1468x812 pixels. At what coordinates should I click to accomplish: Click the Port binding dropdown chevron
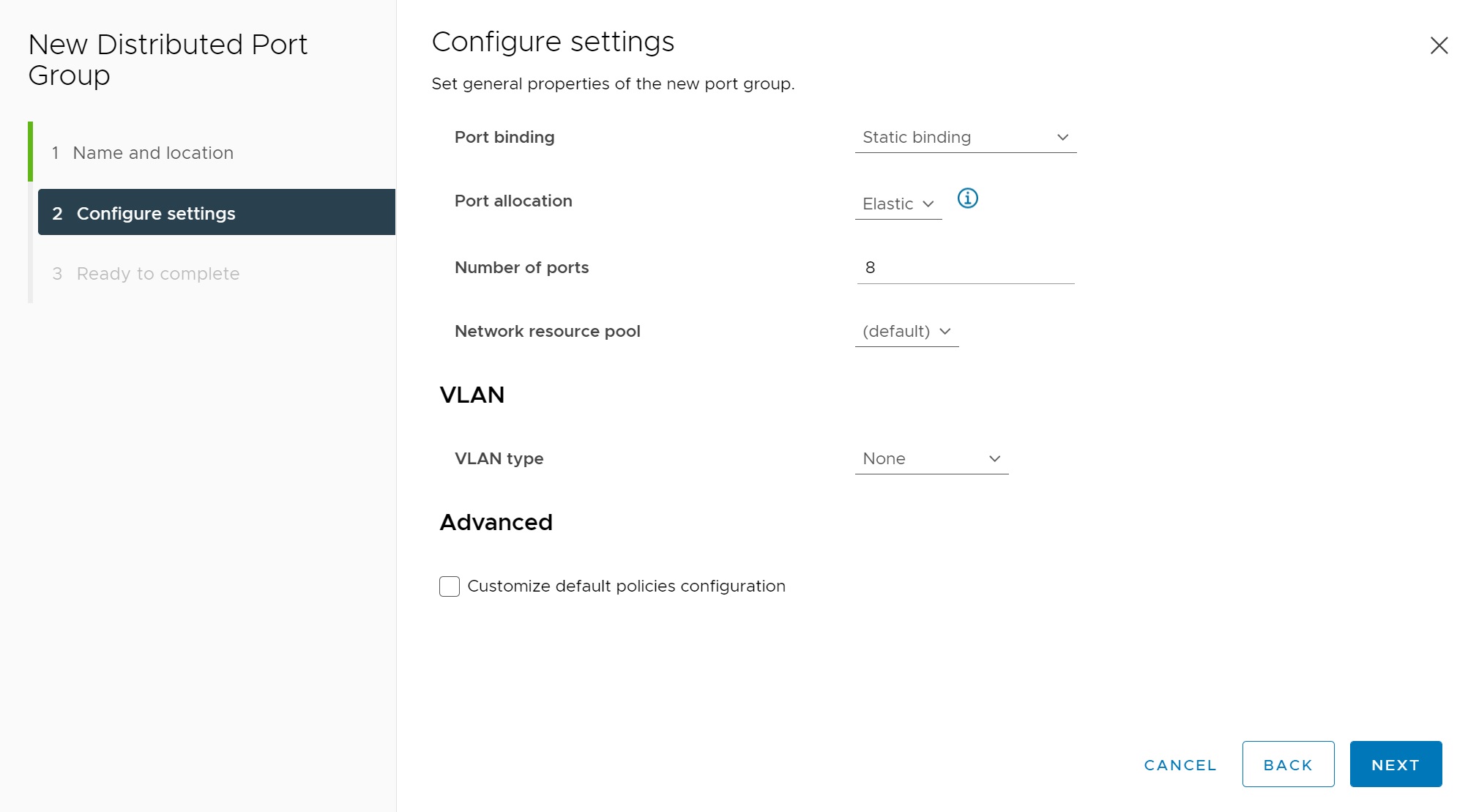1062,138
